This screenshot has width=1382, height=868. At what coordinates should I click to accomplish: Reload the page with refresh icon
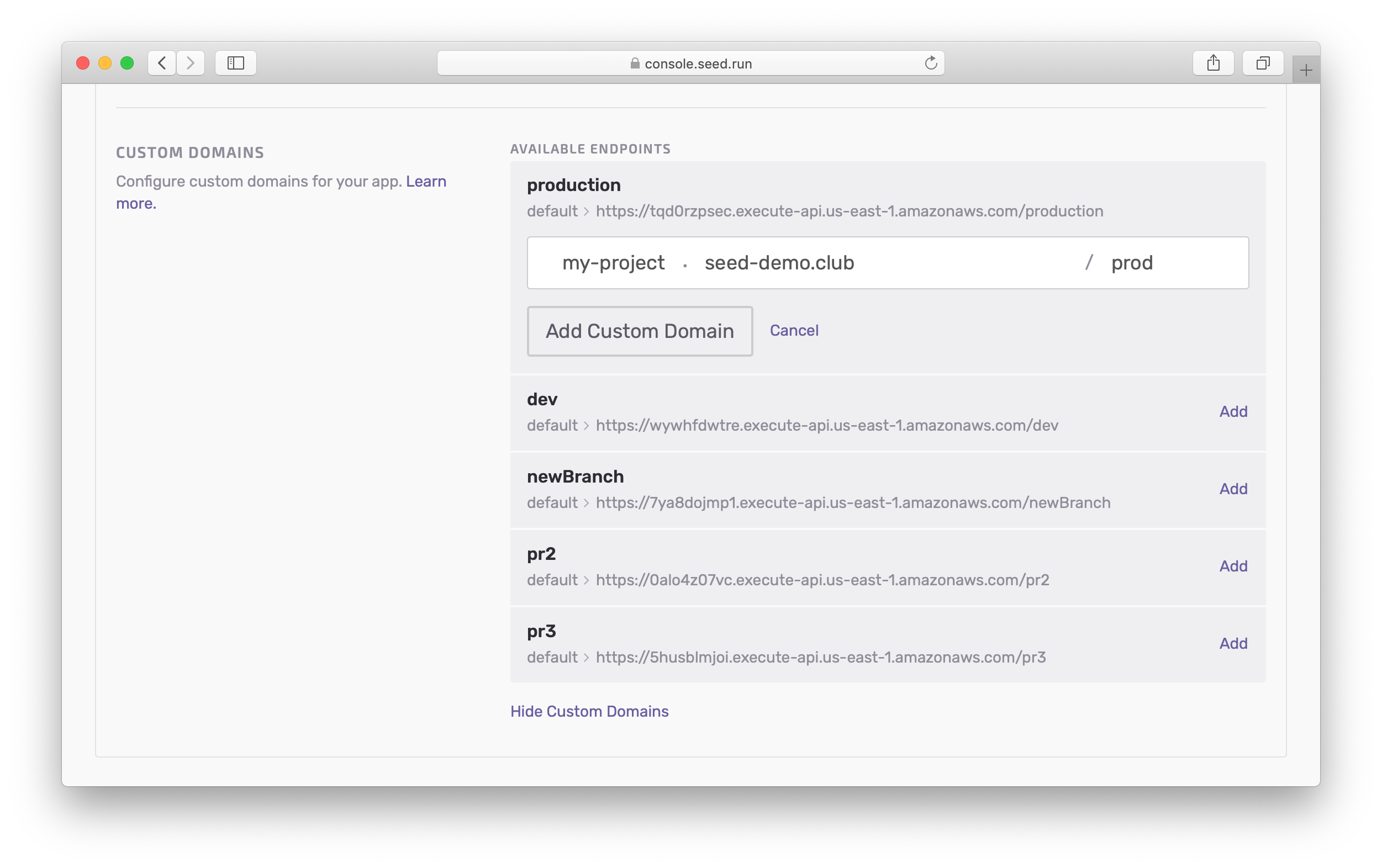coord(930,63)
